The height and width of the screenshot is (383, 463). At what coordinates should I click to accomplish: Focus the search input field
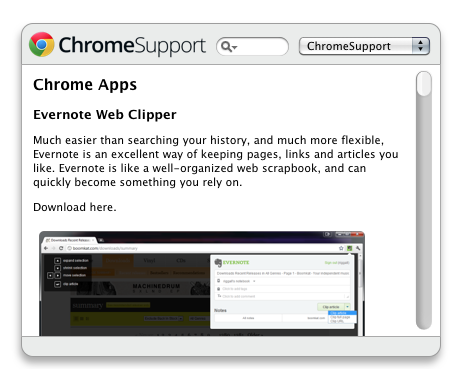[x=252, y=46]
